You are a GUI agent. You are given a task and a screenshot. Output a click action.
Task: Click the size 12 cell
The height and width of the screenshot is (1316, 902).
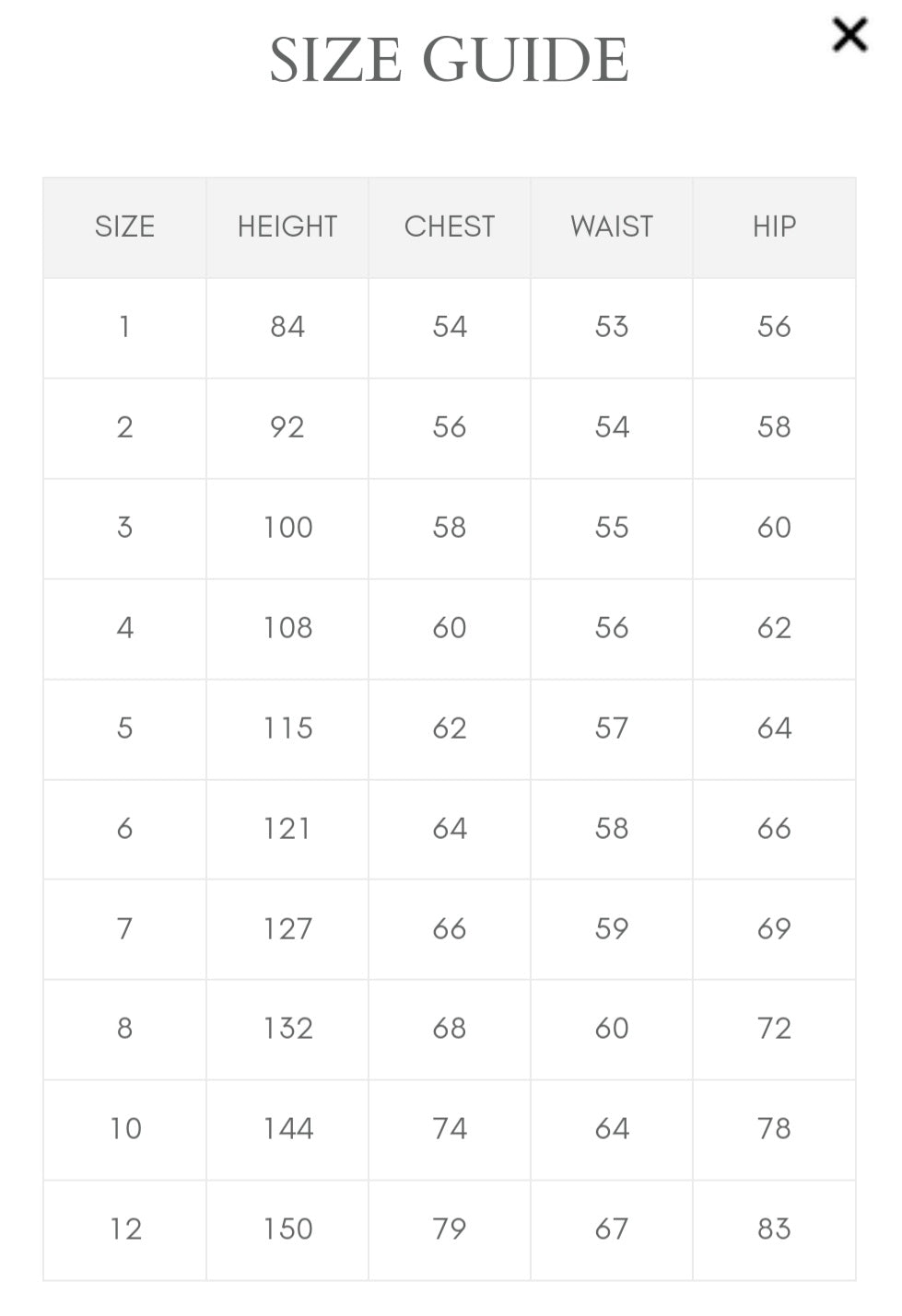(125, 1229)
